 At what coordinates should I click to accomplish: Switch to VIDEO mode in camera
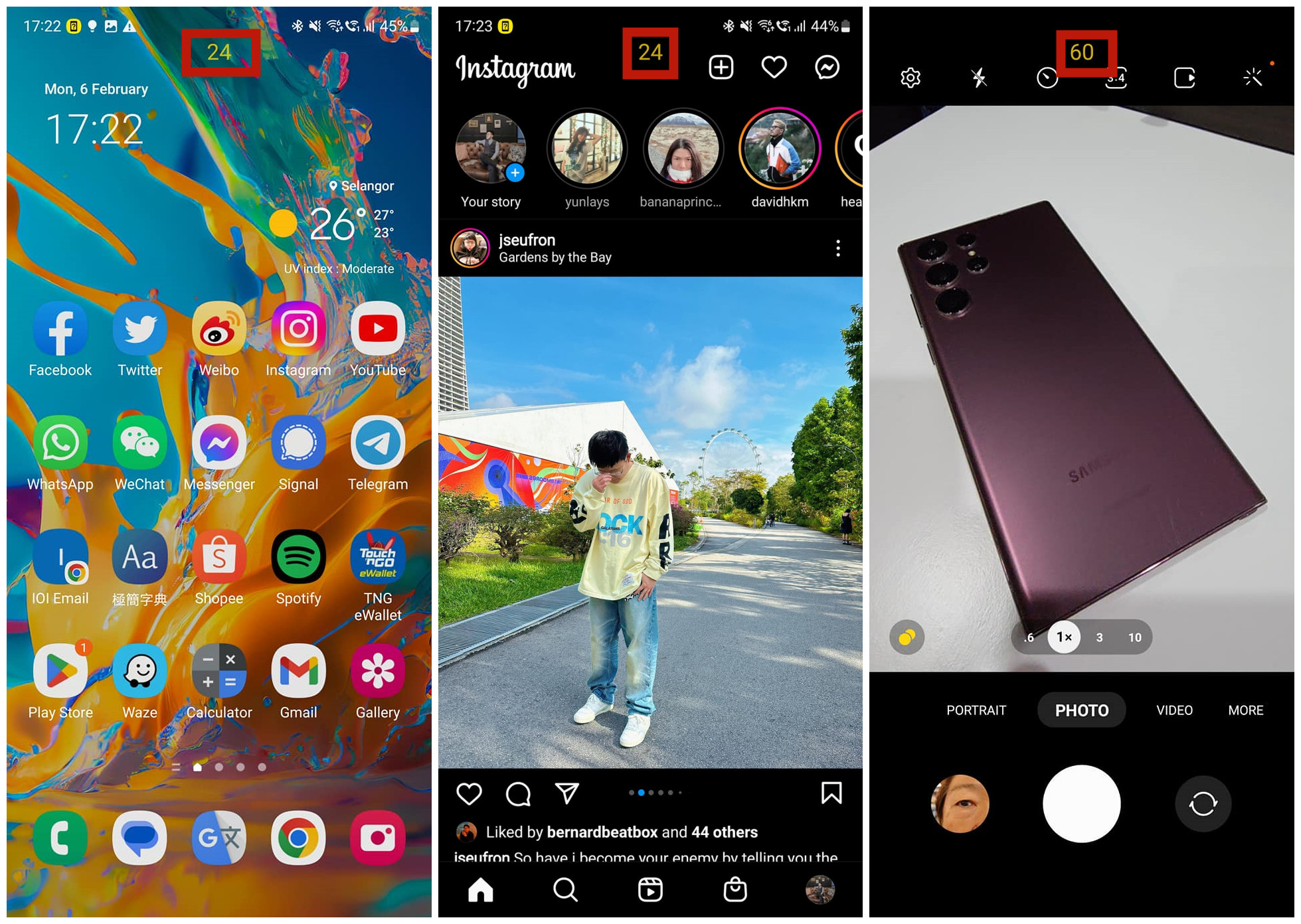coord(1172,712)
